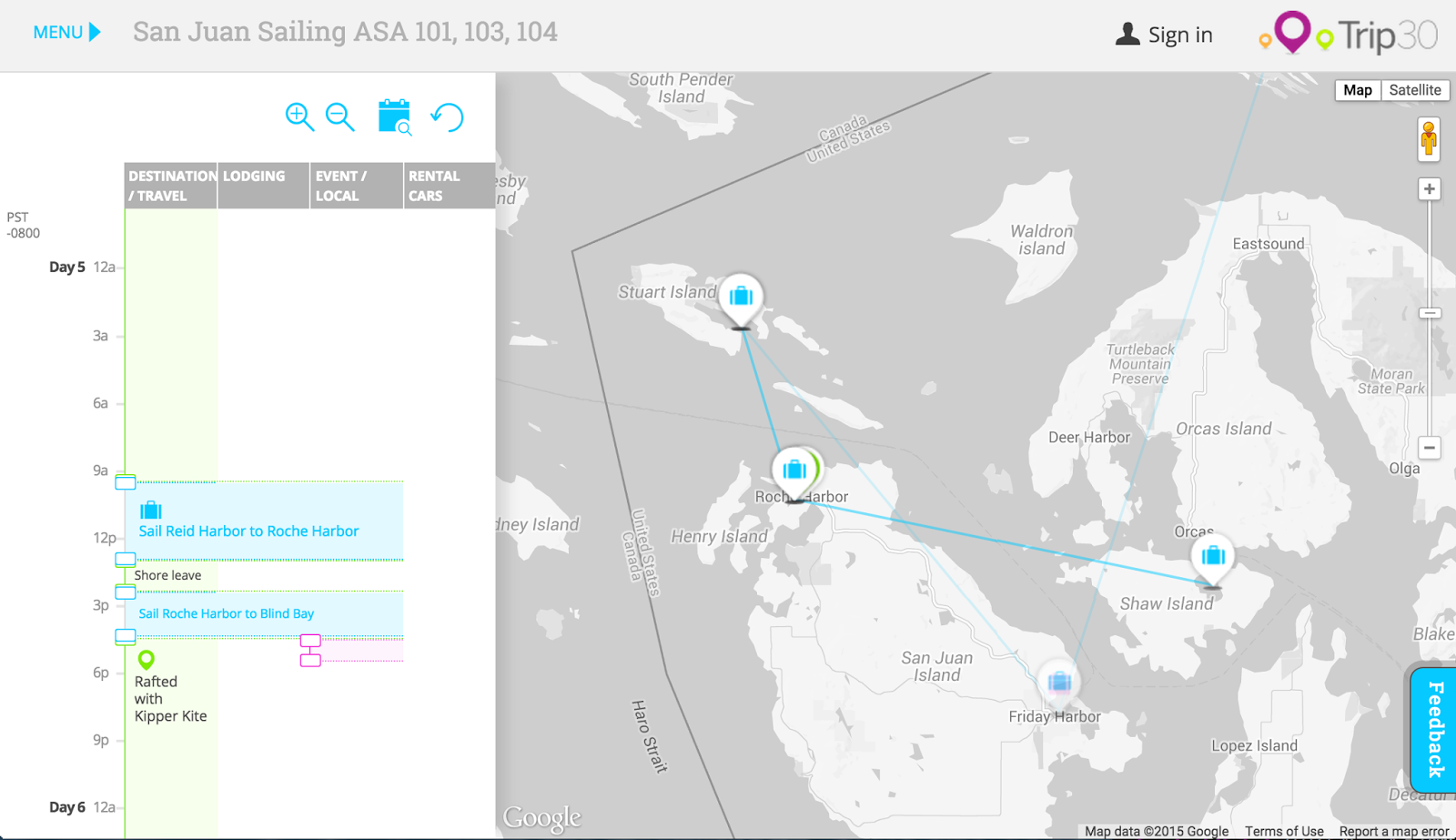The height and width of the screenshot is (840, 1456).
Task: Select the Friday Harbor suitcase marker
Action: point(1058,682)
